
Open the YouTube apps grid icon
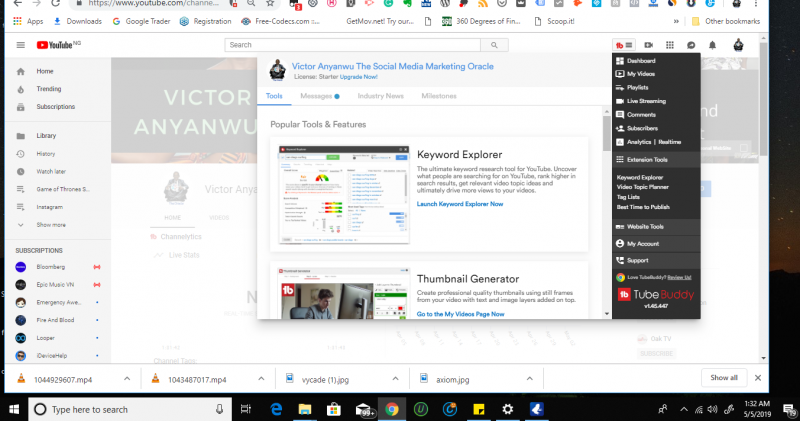pos(669,45)
